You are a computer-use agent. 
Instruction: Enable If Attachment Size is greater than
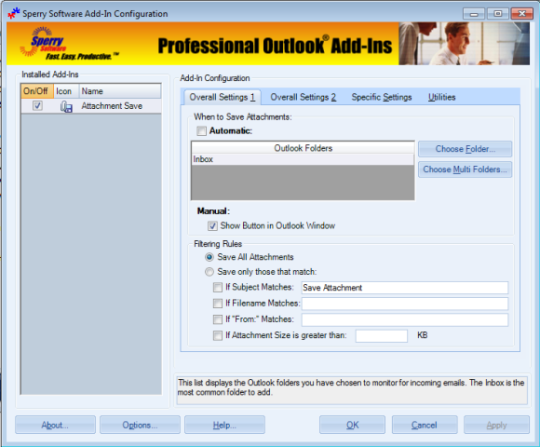pyautogui.click(x=218, y=335)
